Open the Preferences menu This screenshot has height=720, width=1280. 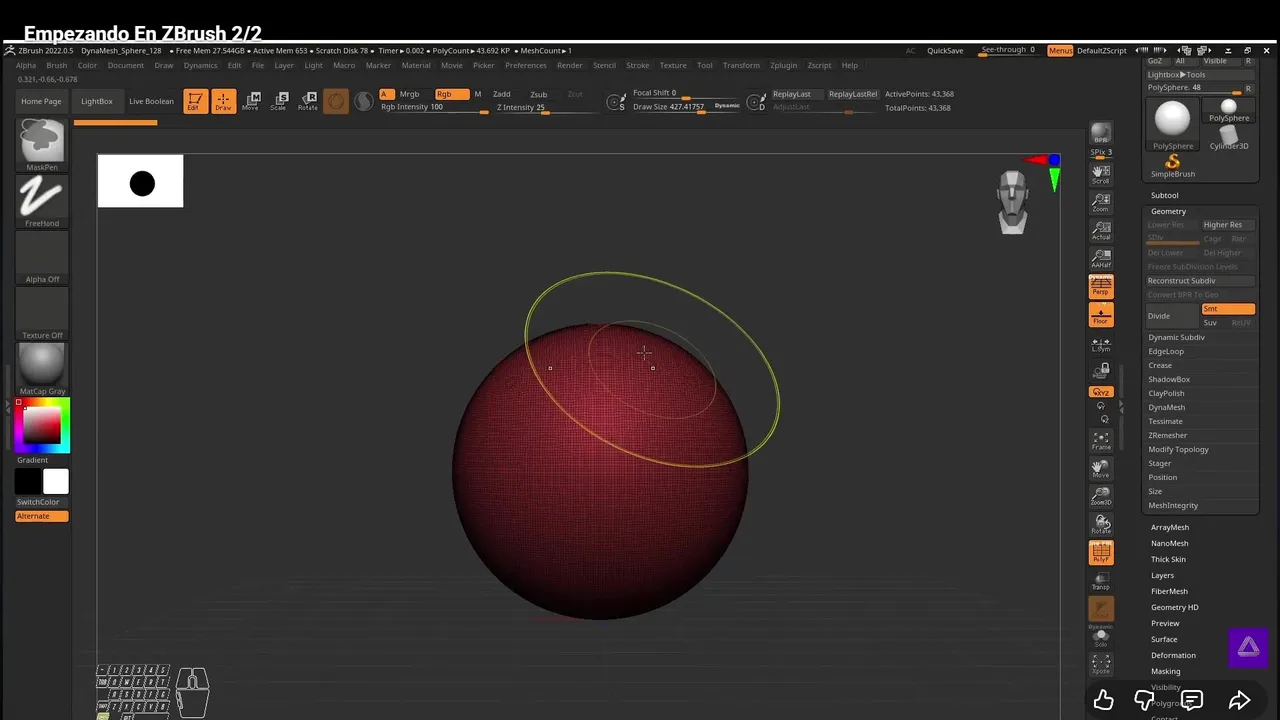[x=526, y=65]
